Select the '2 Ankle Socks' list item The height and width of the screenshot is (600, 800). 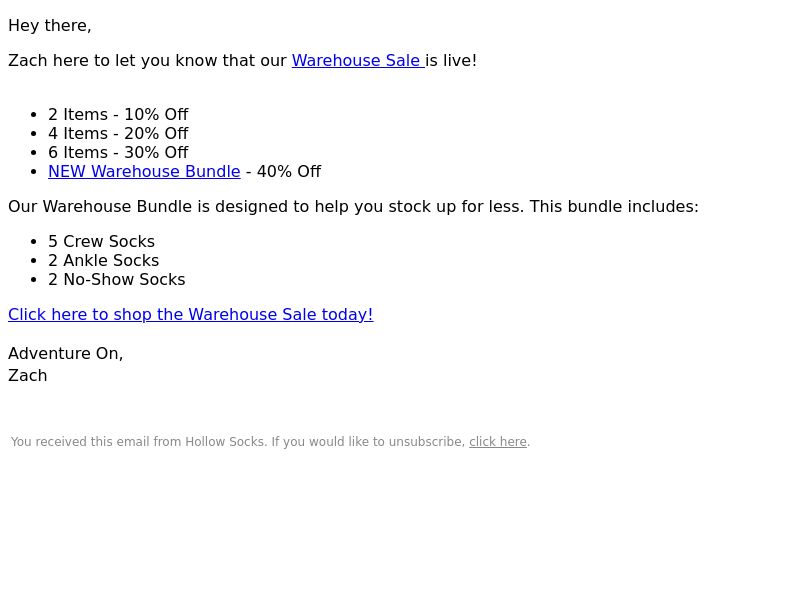(104, 260)
